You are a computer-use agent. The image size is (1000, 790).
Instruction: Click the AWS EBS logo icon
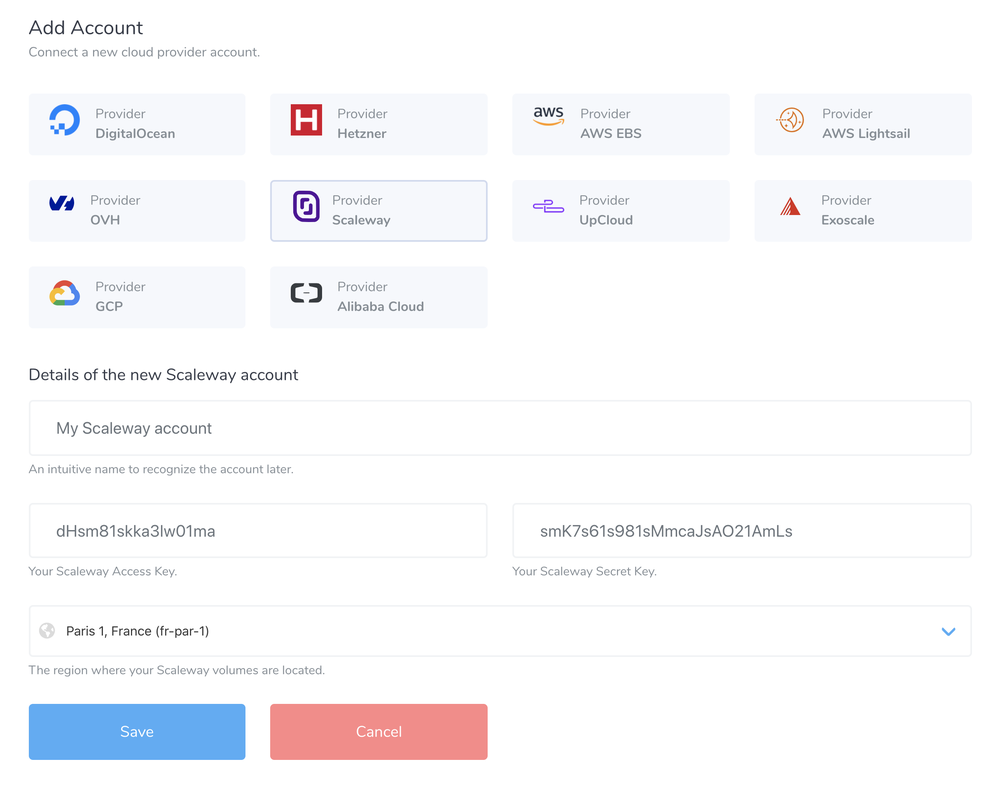(x=548, y=116)
